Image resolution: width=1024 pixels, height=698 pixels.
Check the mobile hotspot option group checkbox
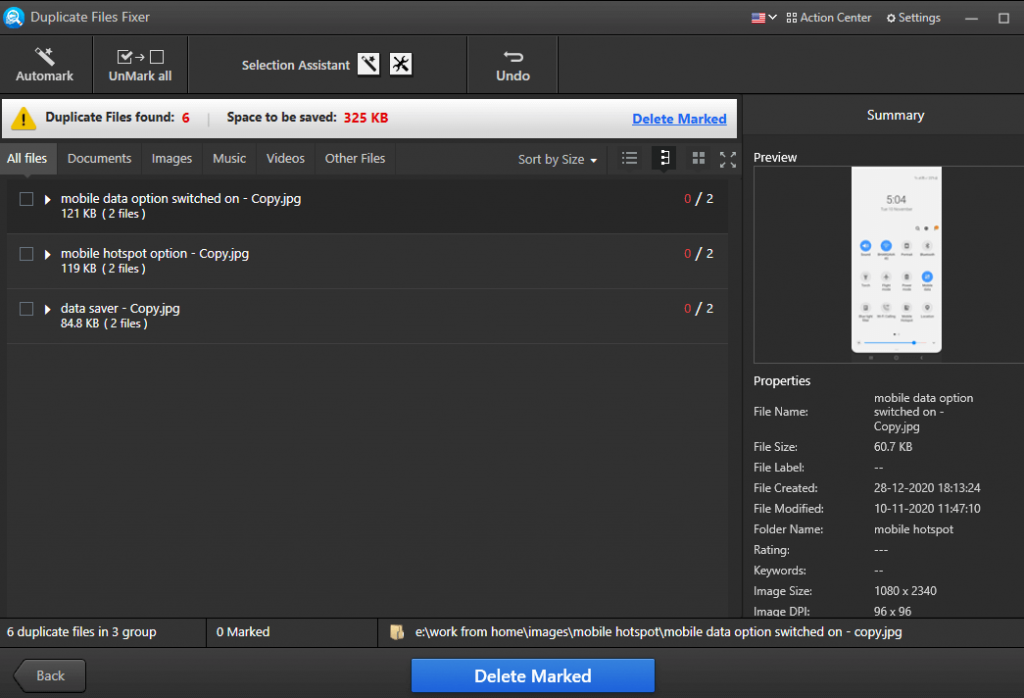[x=27, y=254]
